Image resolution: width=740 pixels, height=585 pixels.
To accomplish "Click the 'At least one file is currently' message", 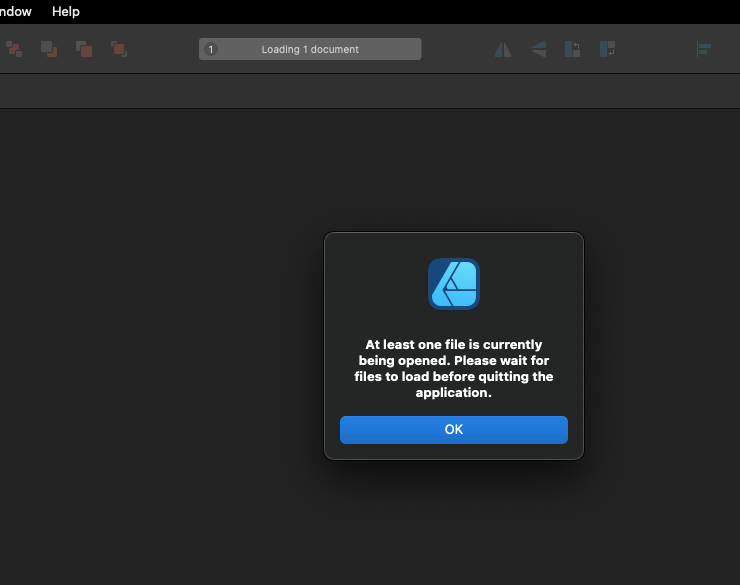I will [x=454, y=368].
